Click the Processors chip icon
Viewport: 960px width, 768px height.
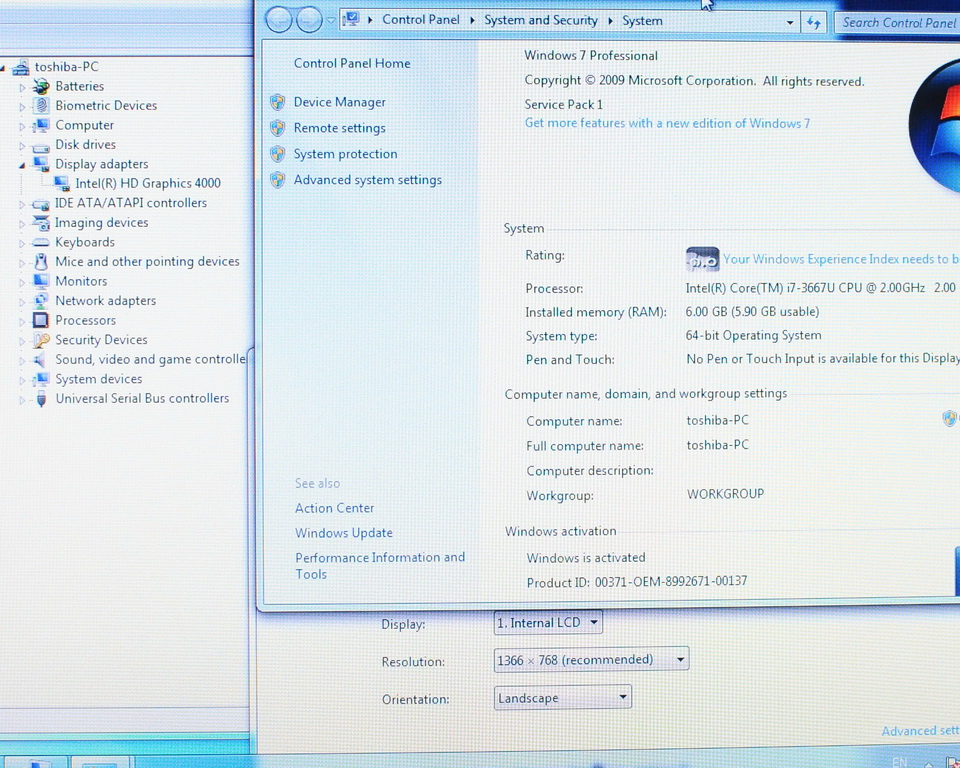[x=41, y=320]
